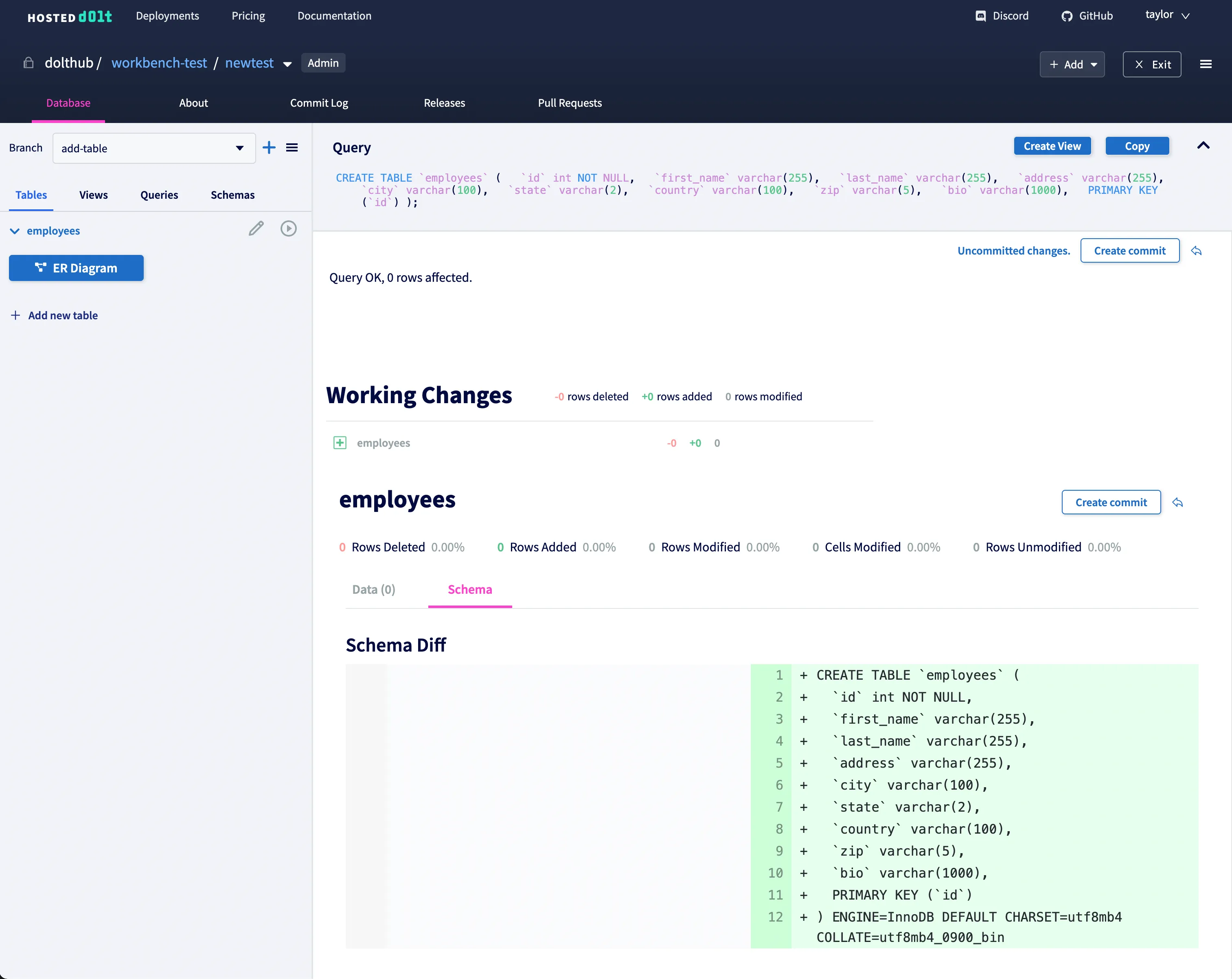
Task: Expand the Add dropdown button
Action: point(1072,65)
